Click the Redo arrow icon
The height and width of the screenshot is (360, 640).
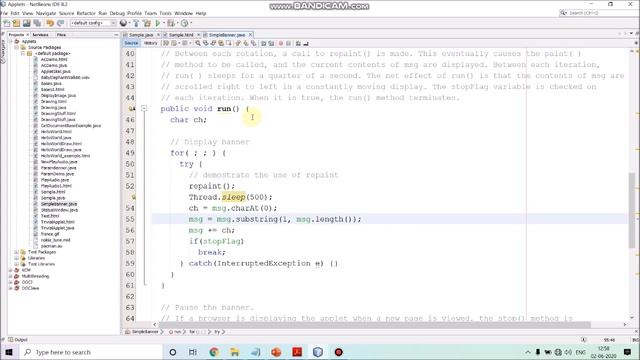point(60,23)
